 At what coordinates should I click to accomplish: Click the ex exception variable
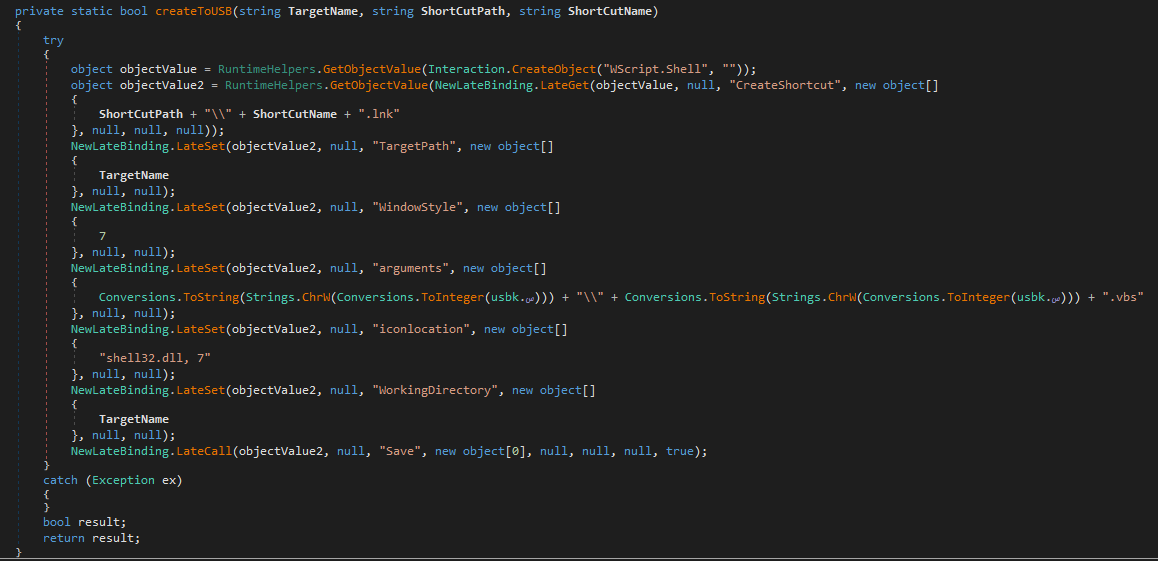coord(169,480)
